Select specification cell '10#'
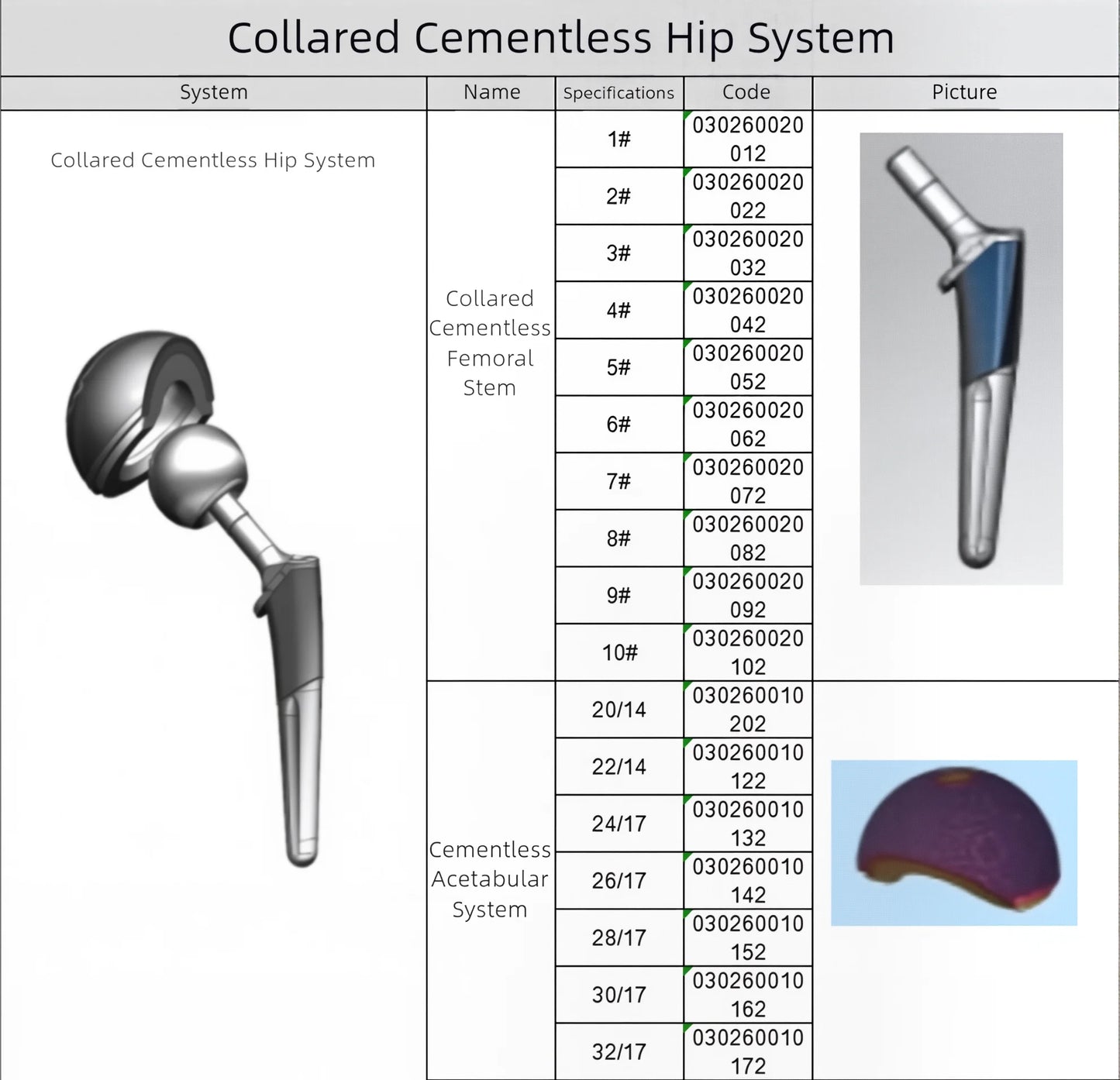The width and height of the screenshot is (1120, 1080). tap(619, 652)
